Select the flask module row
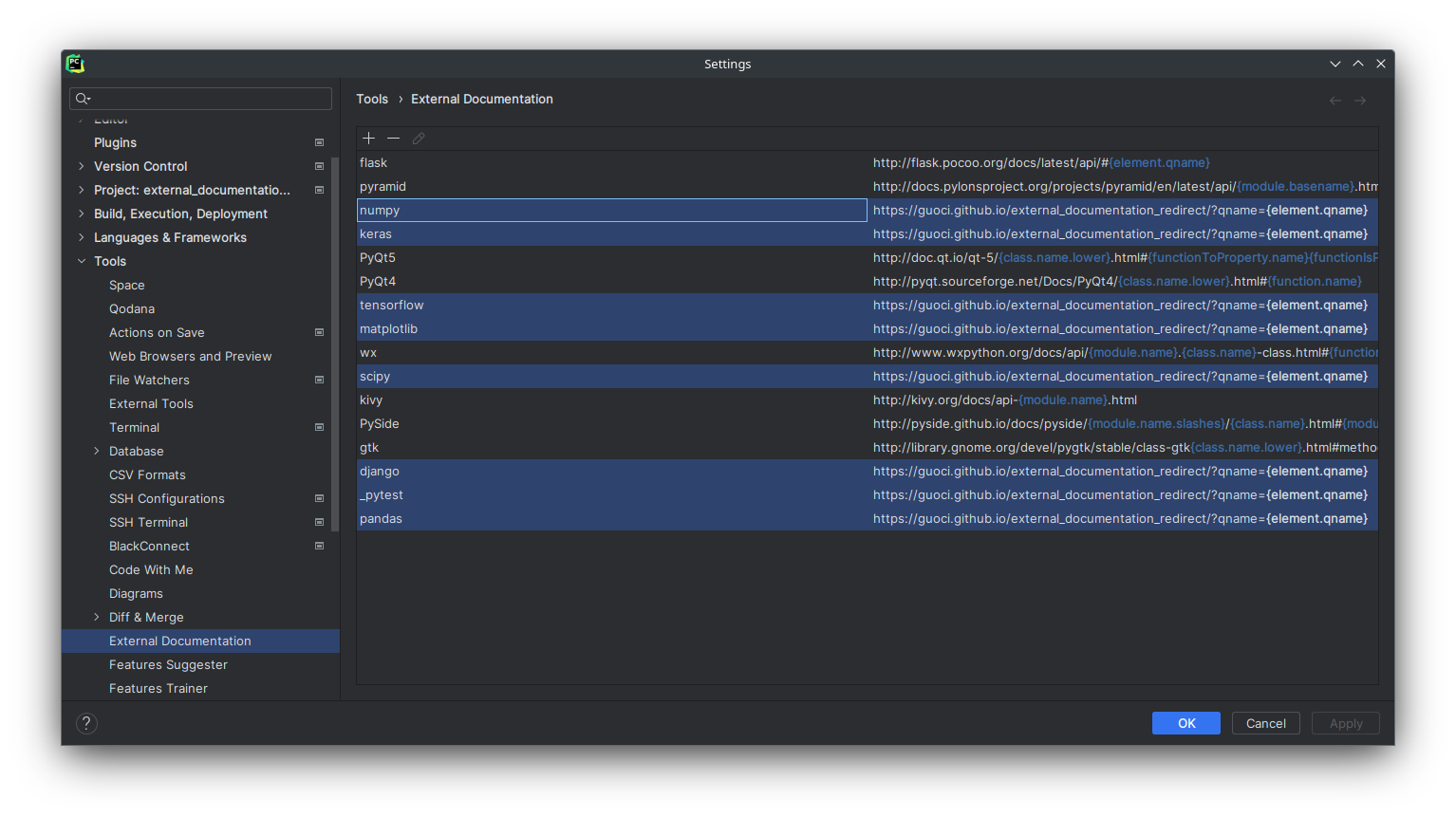1456x818 pixels. coord(868,163)
